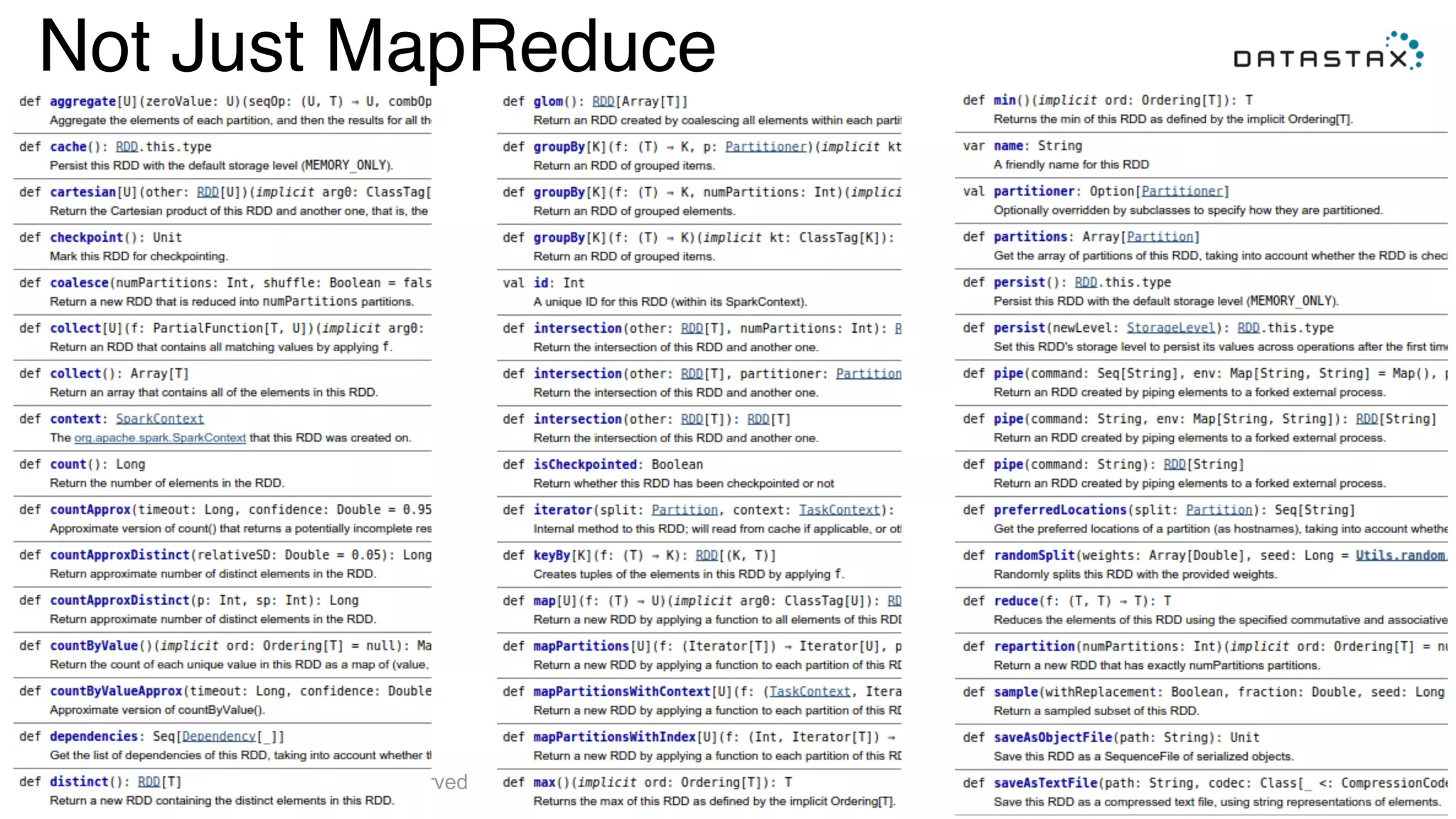The image size is (1456, 819).
Task: Select text 'A friendly name for this RDD'
Action: click(x=1071, y=164)
